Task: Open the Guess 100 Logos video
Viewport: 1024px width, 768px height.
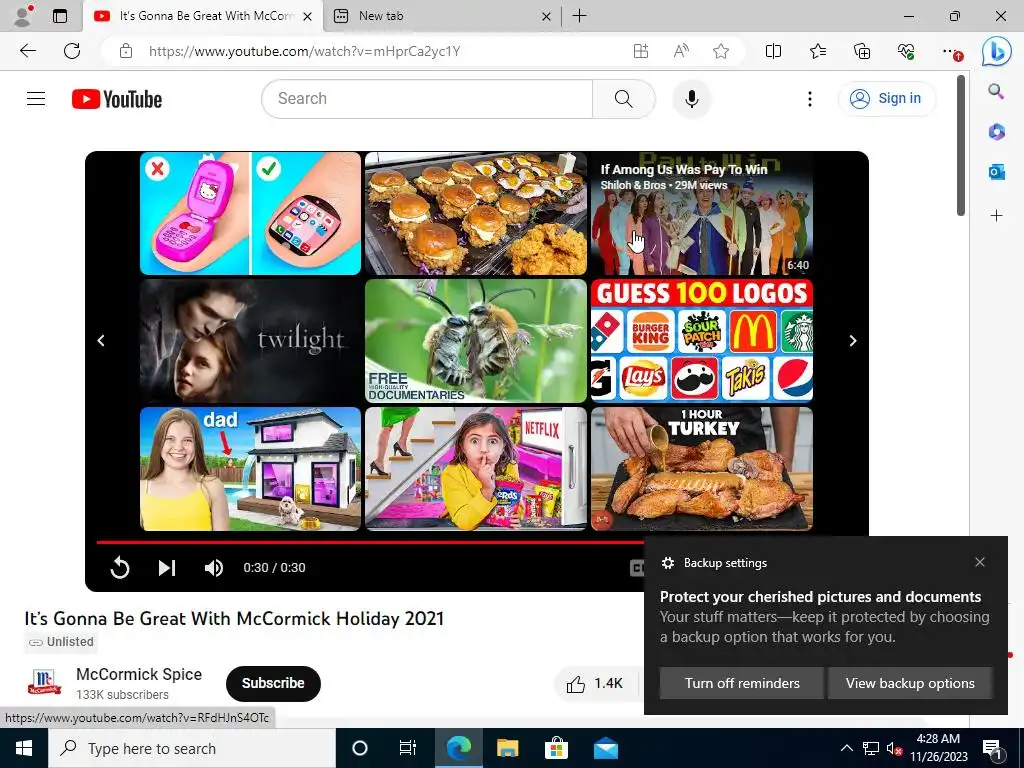Action: click(x=702, y=340)
